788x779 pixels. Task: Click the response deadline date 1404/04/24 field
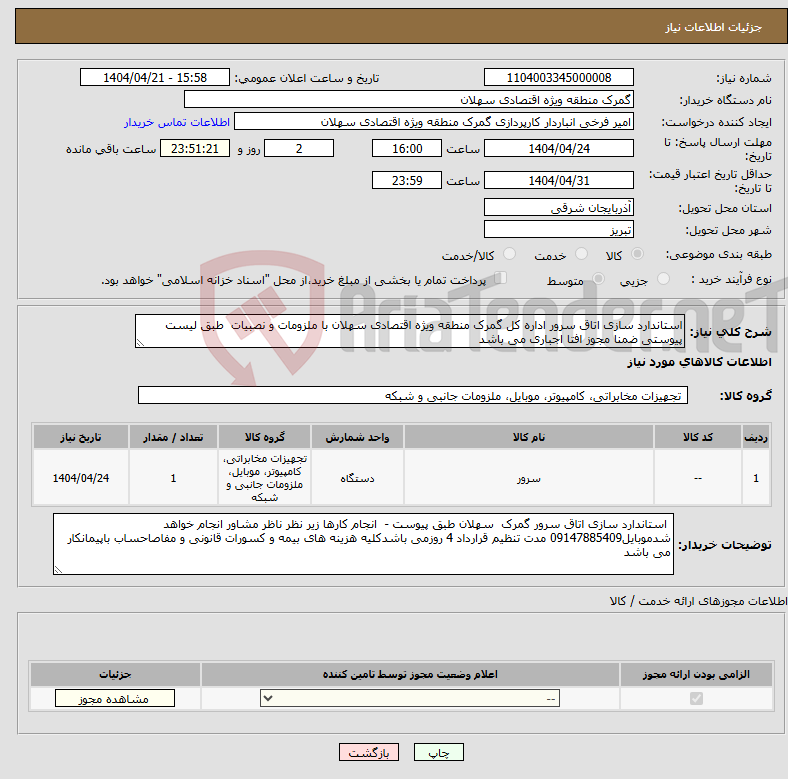tap(558, 148)
